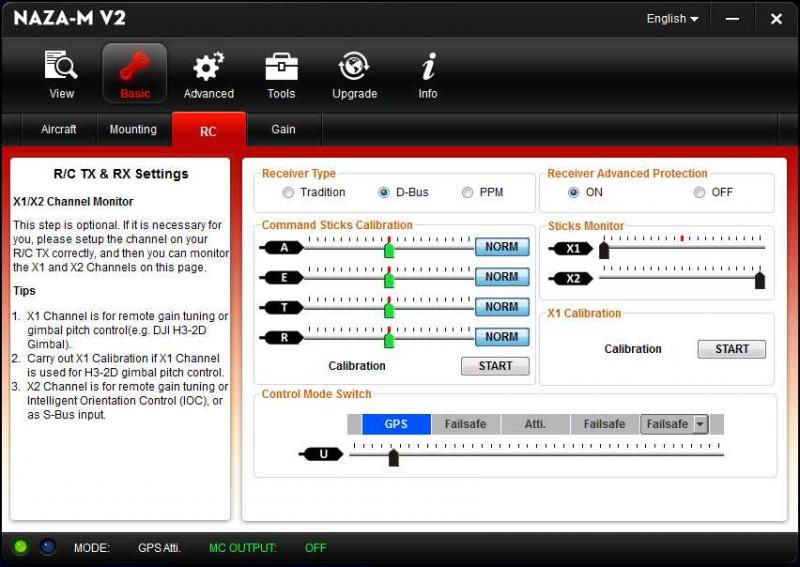This screenshot has height=567, width=800.
Task: Switch to the Gain tab
Action: [283, 130]
